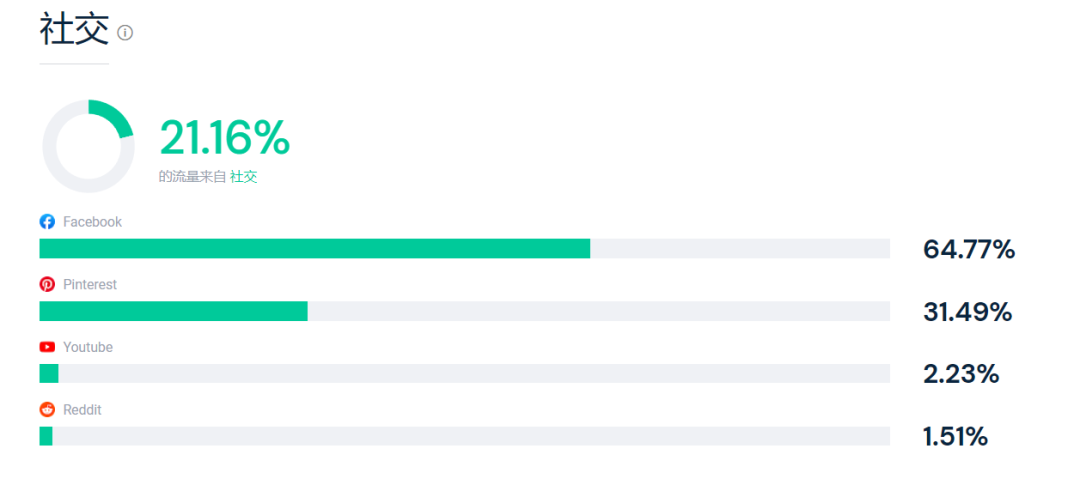Select the Youtube label text

[x=88, y=347]
